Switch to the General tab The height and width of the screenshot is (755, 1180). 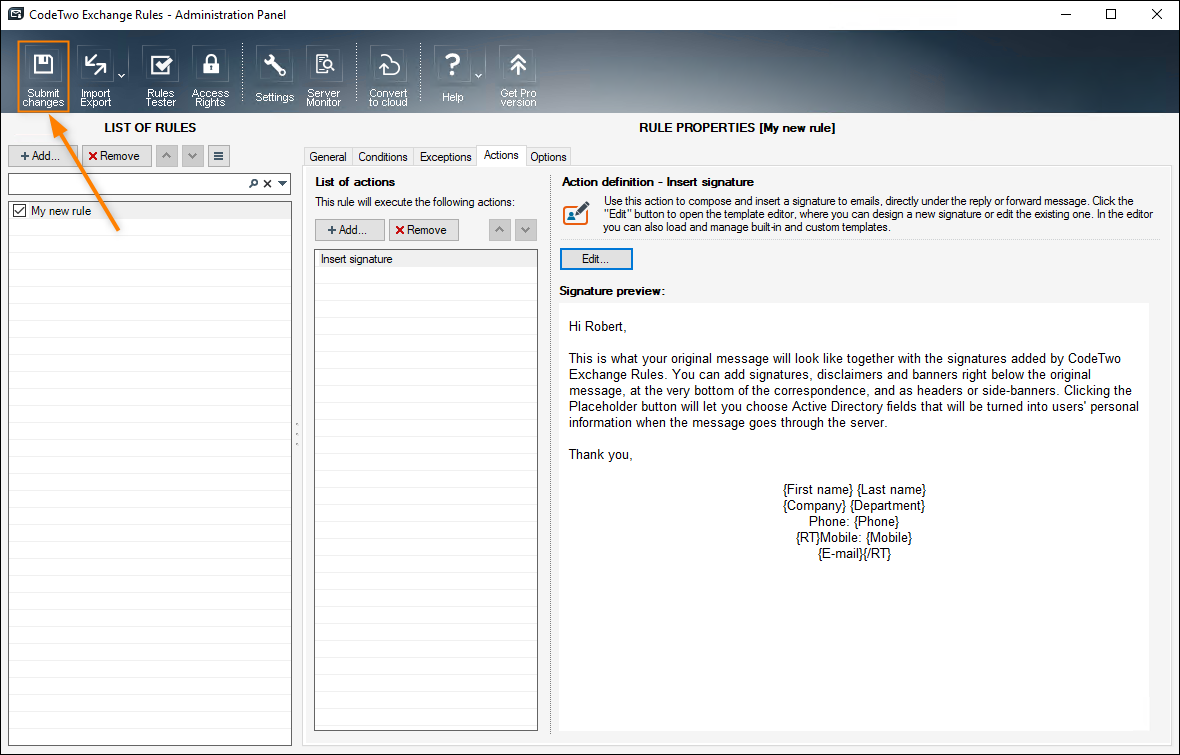[x=328, y=157]
